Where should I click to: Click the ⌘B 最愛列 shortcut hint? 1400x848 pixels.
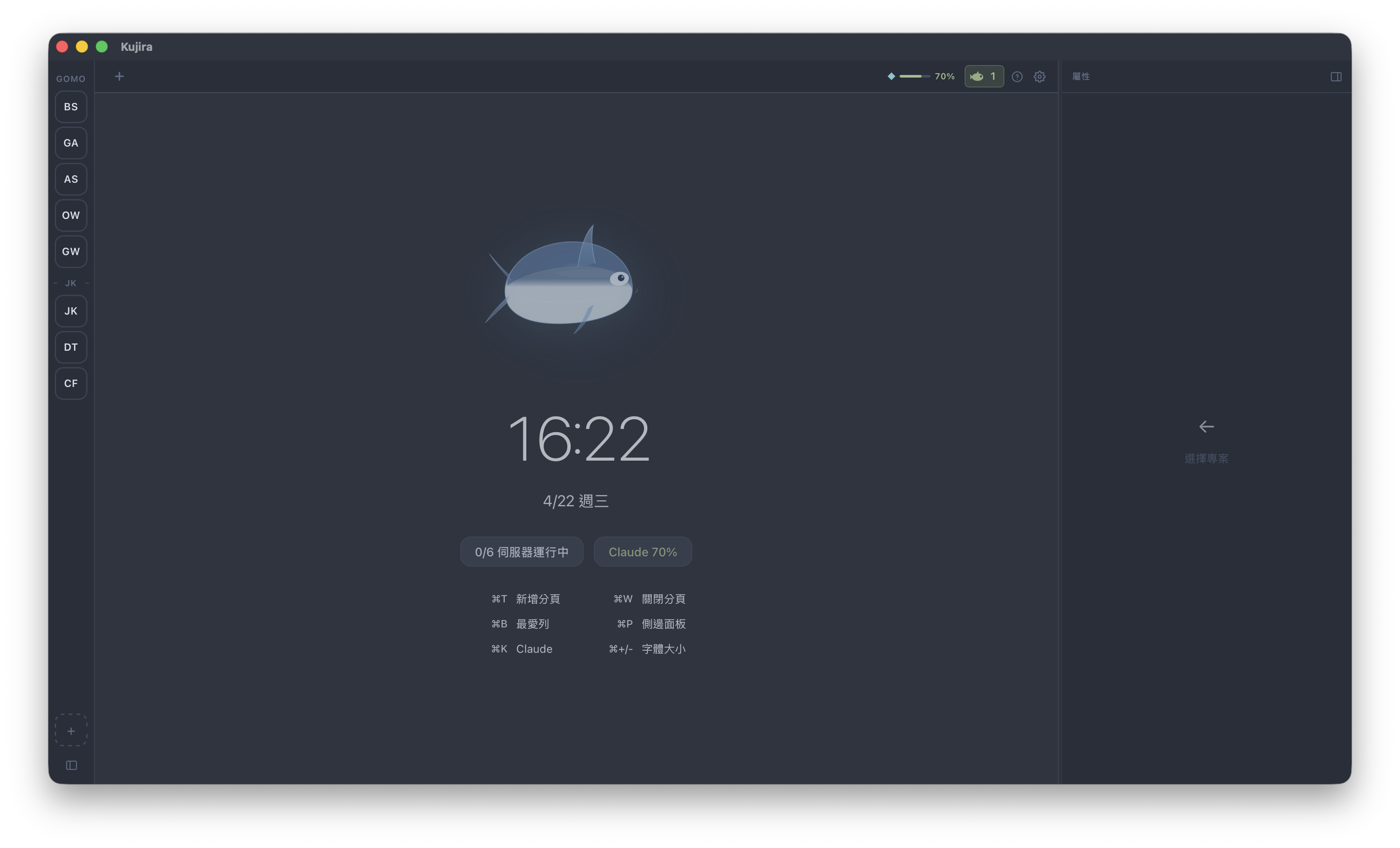tap(520, 624)
